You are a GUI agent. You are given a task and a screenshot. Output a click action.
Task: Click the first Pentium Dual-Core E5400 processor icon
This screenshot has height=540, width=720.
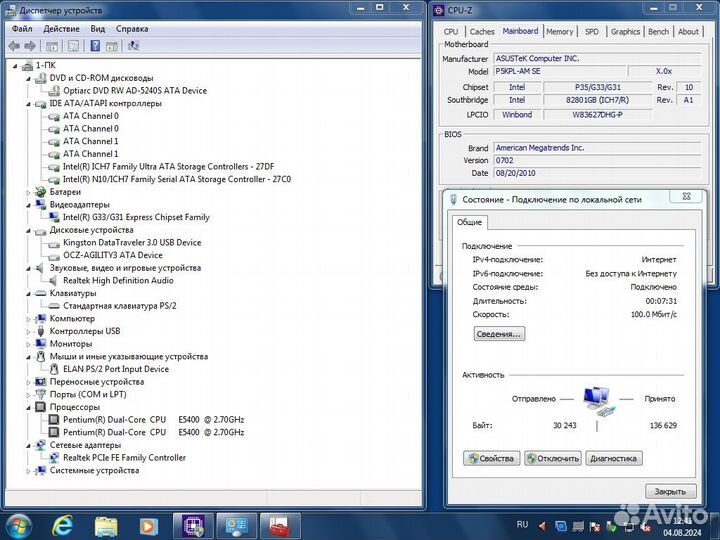pos(54,420)
